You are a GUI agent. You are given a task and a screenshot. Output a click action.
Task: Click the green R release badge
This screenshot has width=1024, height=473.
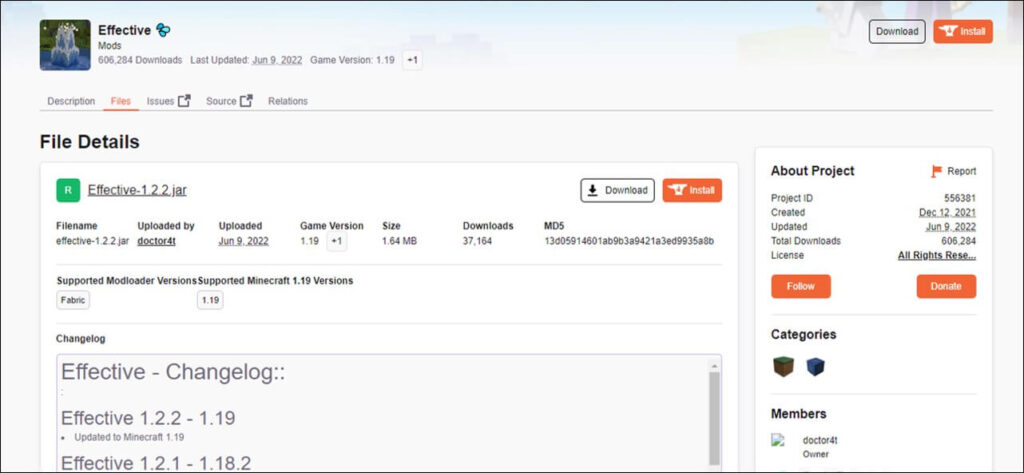click(x=68, y=190)
